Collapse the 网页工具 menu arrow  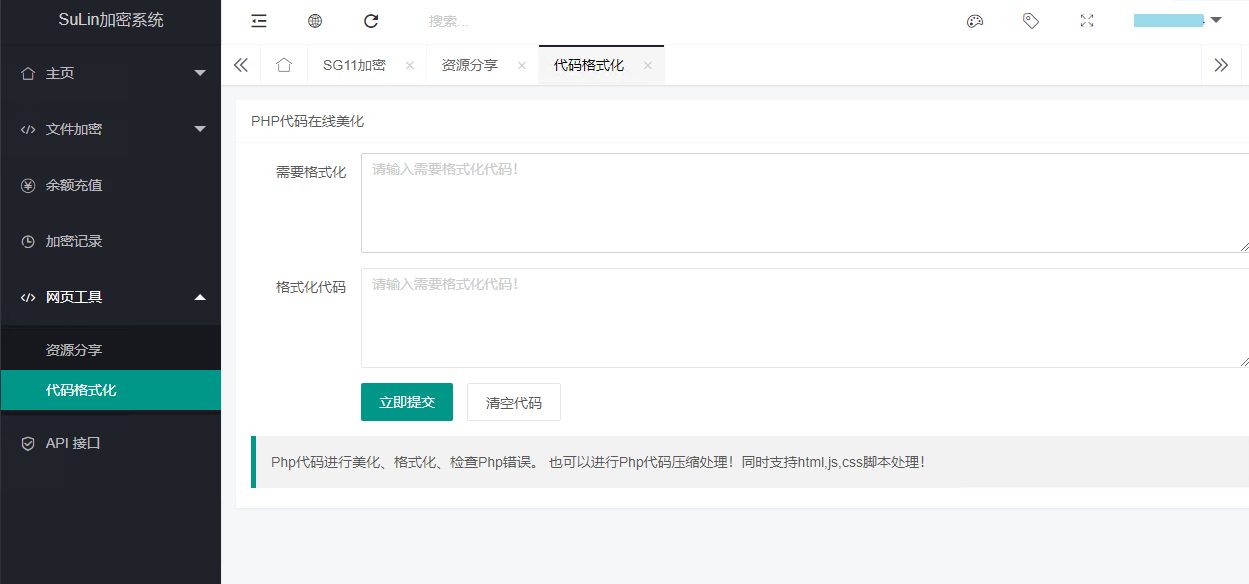200,297
